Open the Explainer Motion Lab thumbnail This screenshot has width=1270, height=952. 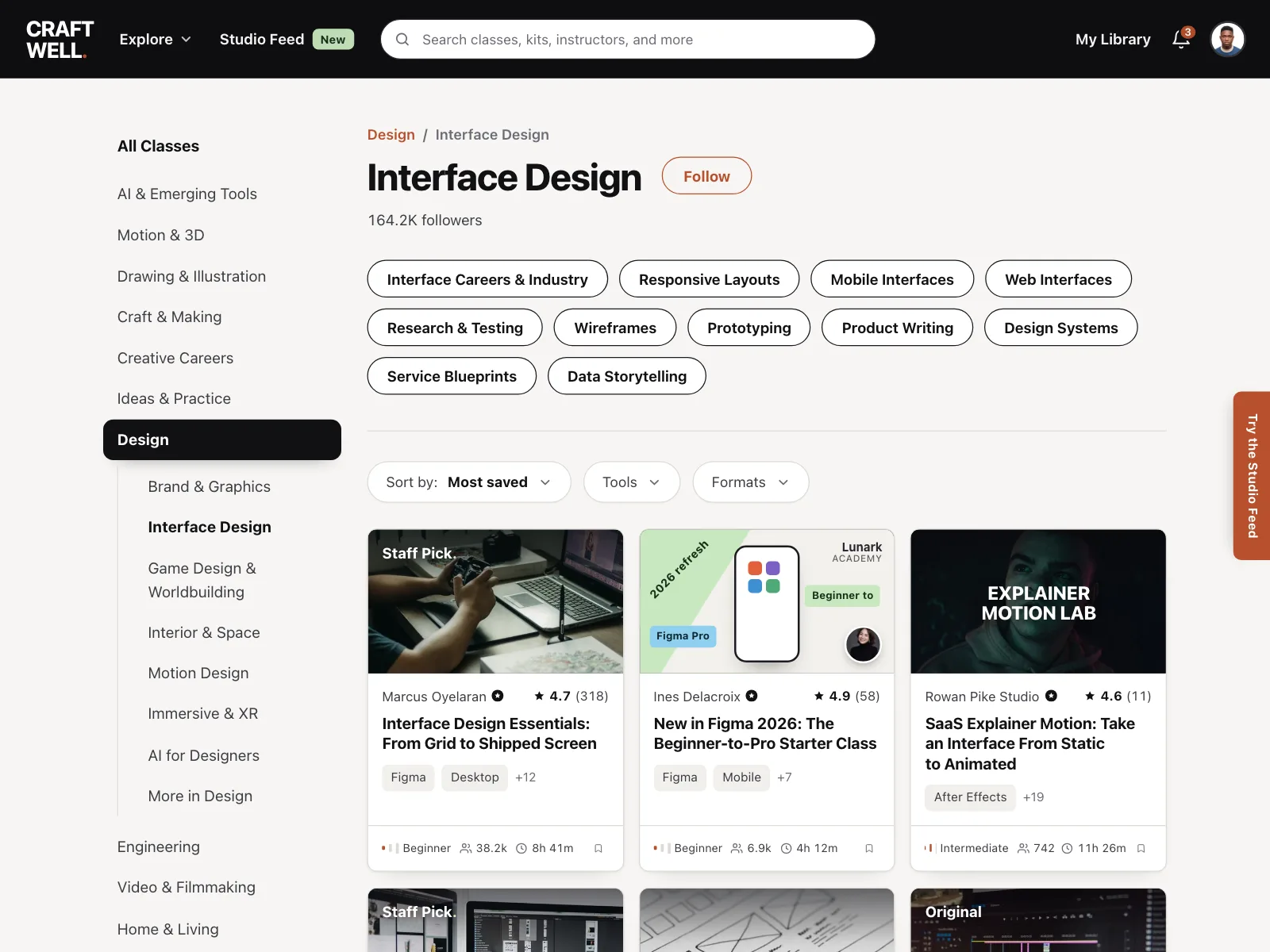(x=1038, y=601)
